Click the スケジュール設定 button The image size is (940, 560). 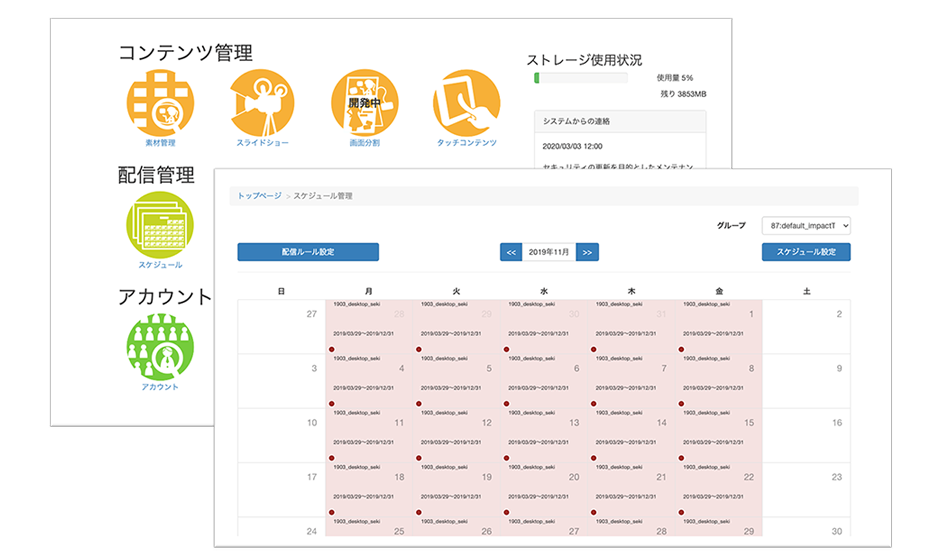806,252
